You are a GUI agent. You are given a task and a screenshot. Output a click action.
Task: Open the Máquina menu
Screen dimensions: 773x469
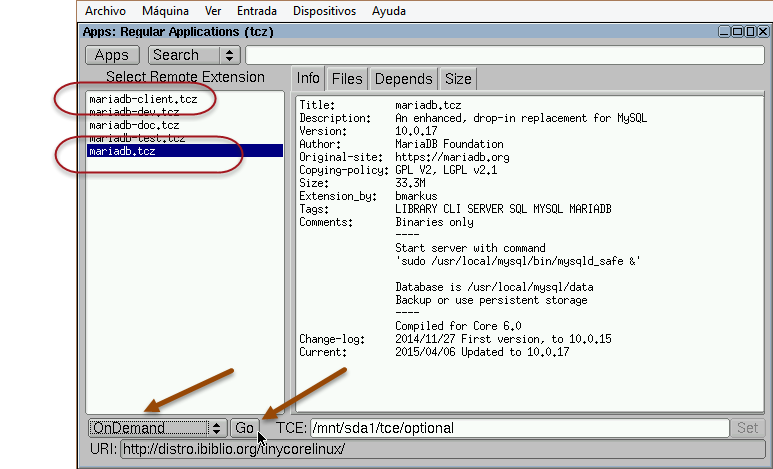(x=164, y=11)
